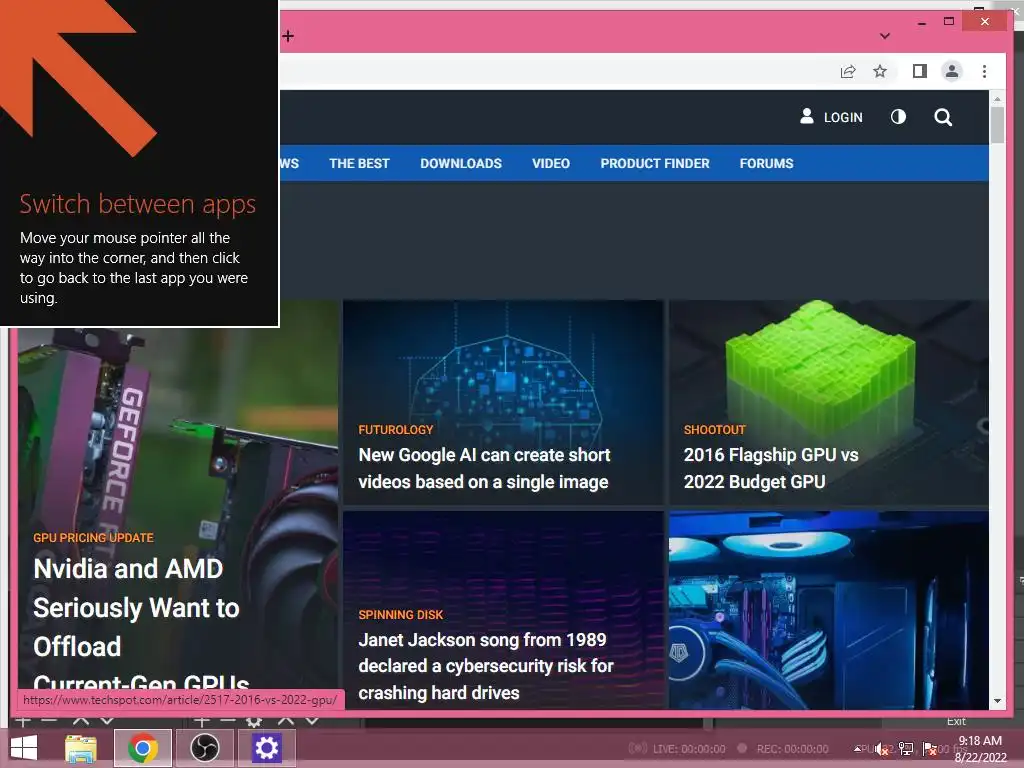This screenshot has width=1024, height=768.
Task: Open the Chrome tab search chevron
Action: click(885, 36)
